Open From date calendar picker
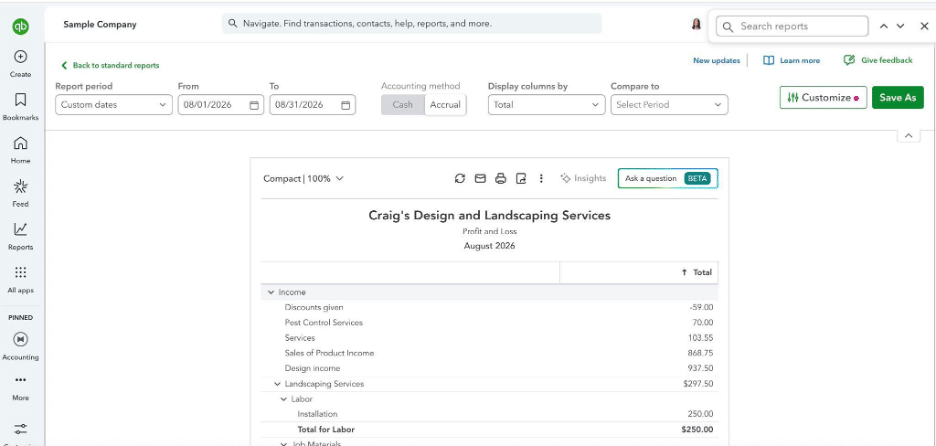The height and width of the screenshot is (446, 936). pyautogui.click(x=254, y=105)
